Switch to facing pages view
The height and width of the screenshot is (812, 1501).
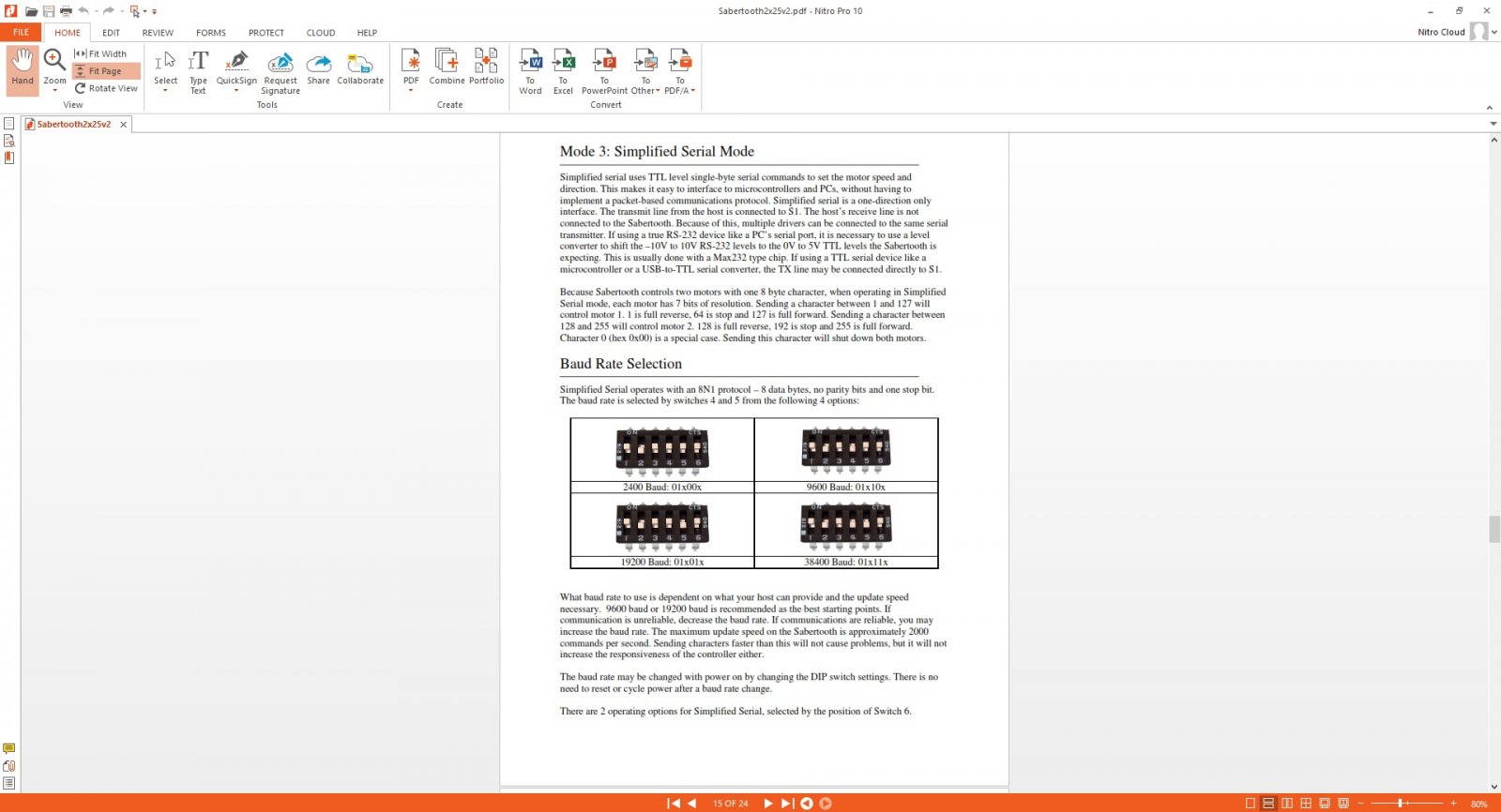1287,804
